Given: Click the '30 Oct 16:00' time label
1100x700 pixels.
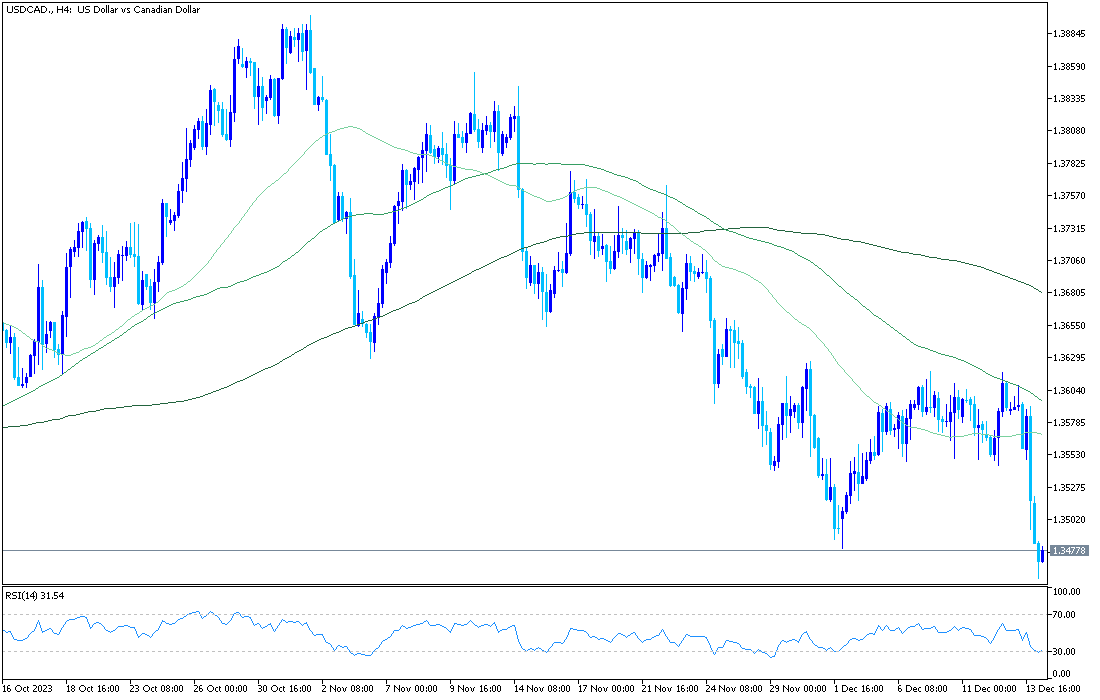Looking at the screenshot, I should (x=285, y=689).
